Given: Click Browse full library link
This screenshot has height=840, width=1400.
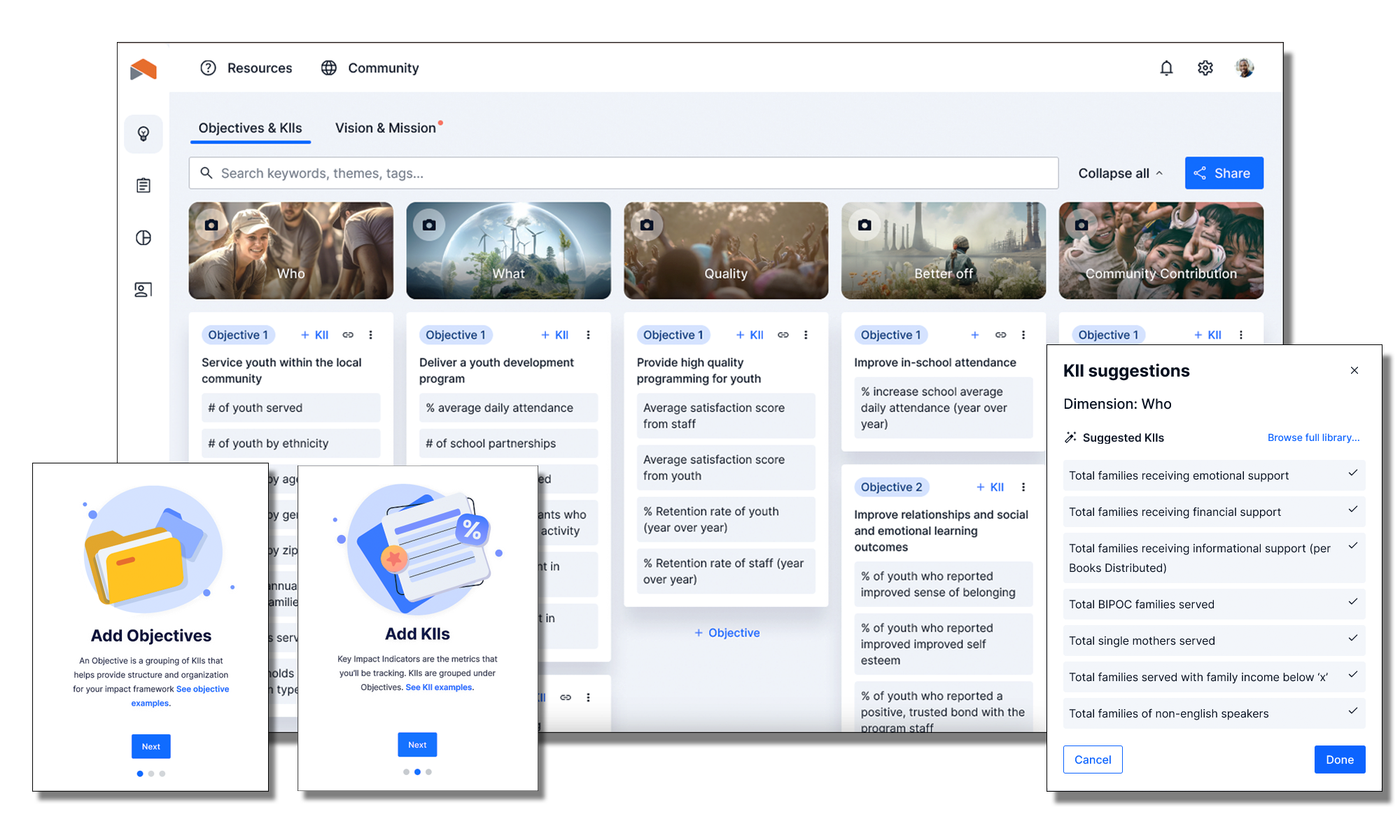Looking at the screenshot, I should tap(1312, 437).
